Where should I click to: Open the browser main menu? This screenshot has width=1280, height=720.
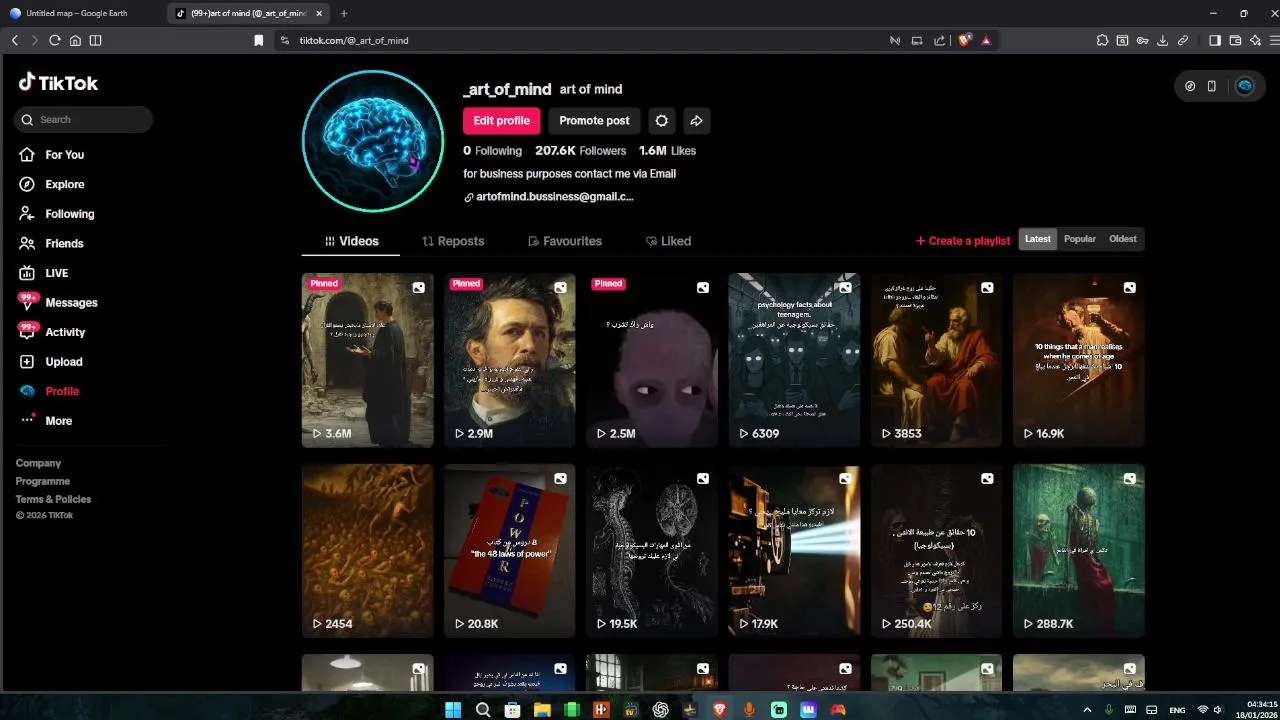pos(1274,40)
